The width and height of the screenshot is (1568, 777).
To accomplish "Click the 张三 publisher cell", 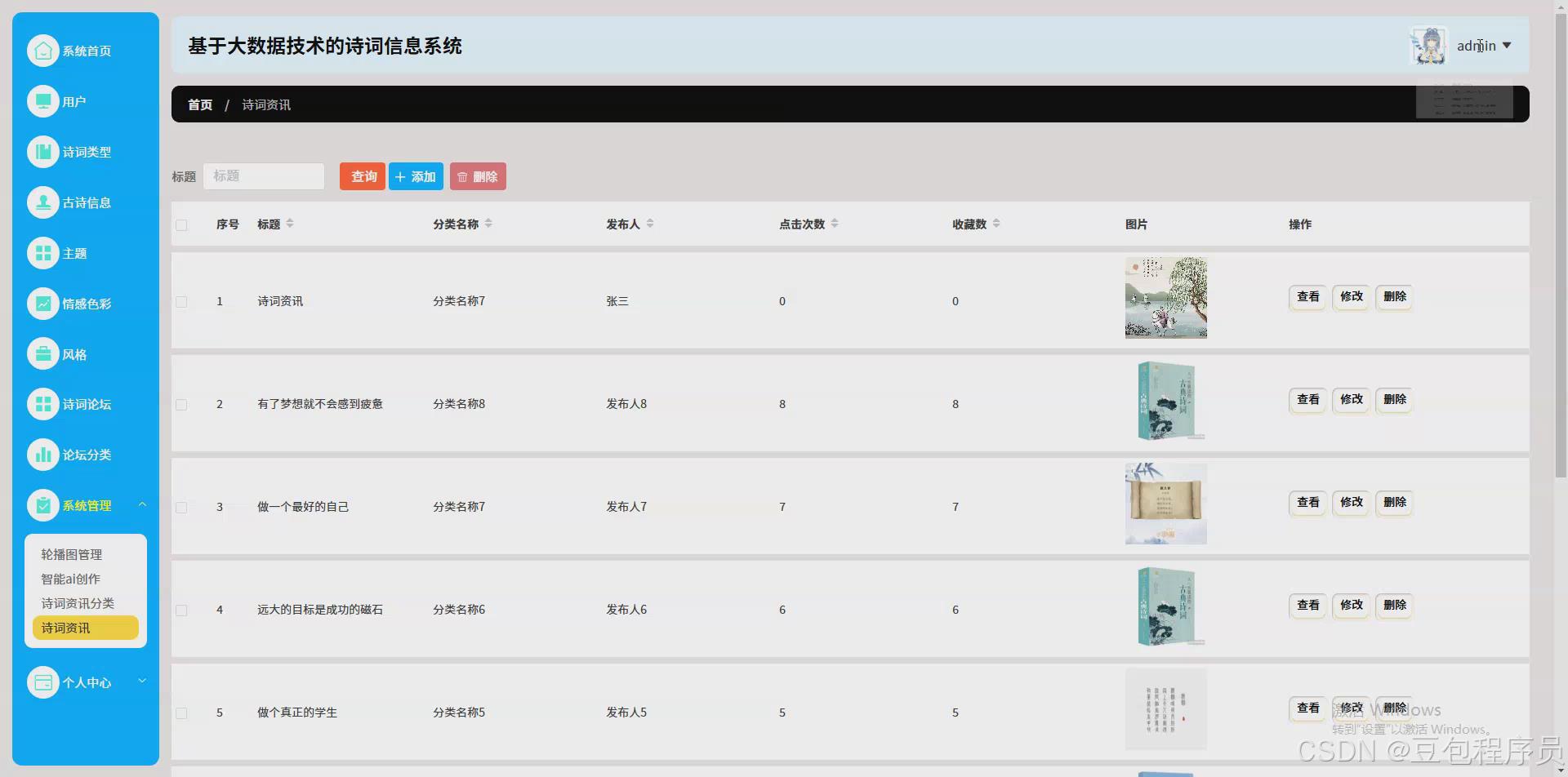I will pos(617,301).
